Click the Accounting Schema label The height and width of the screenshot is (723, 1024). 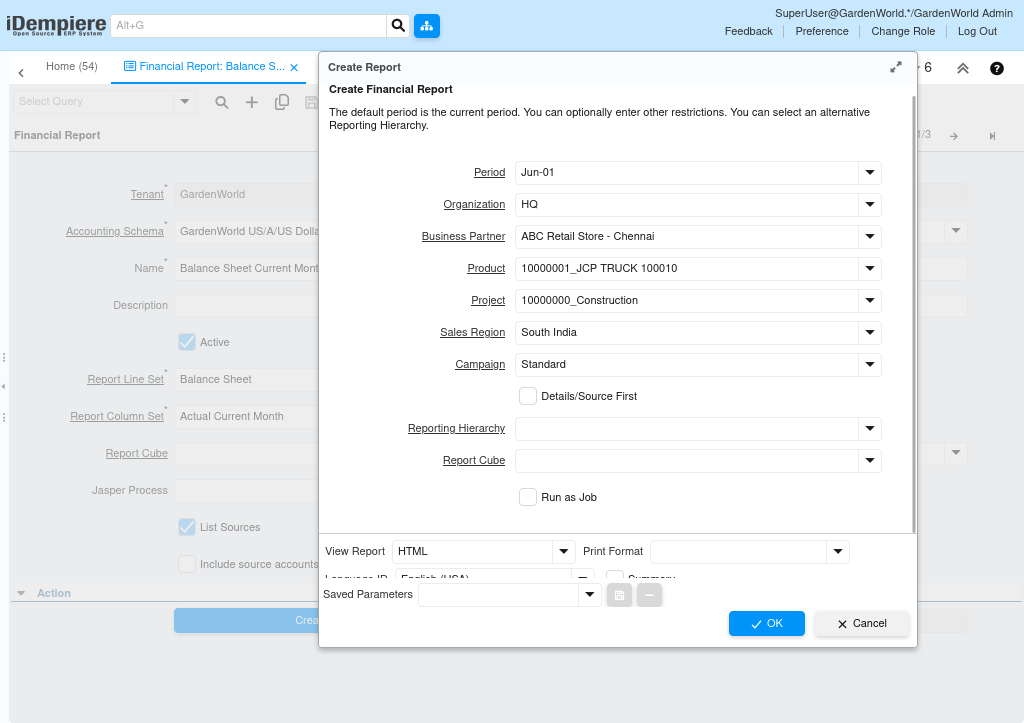pyautogui.click(x=115, y=231)
